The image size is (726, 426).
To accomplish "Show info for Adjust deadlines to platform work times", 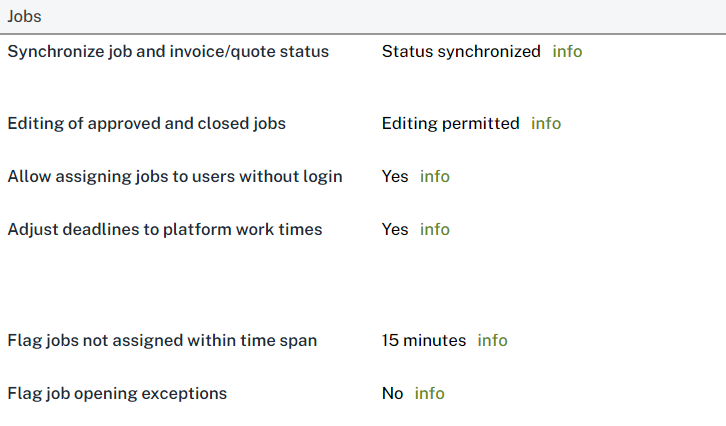I will click(435, 229).
